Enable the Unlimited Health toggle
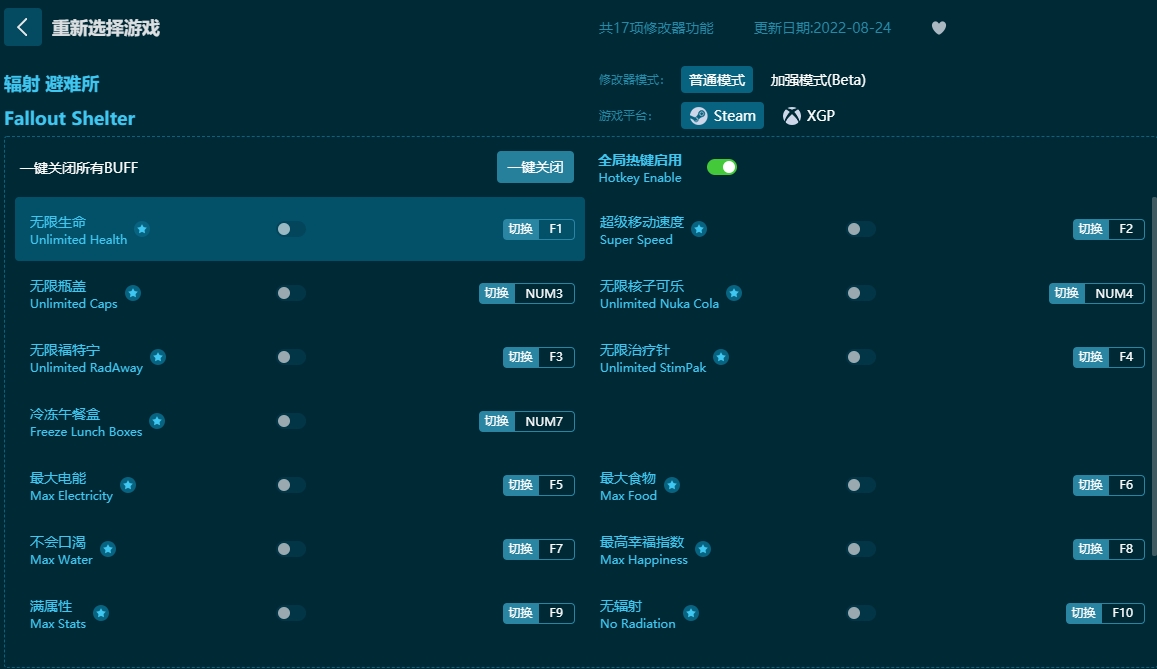Viewport: 1157px width, 669px height. point(290,229)
